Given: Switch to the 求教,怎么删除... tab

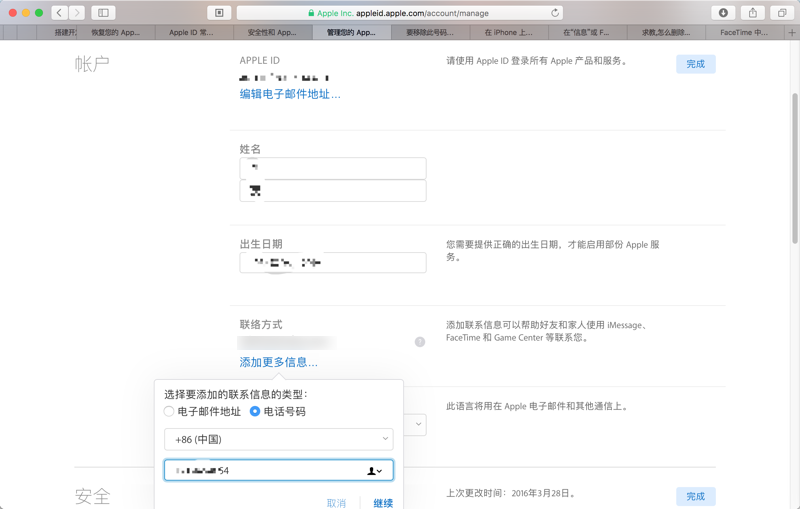Looking at the screenshot, I should coord(666,33).
